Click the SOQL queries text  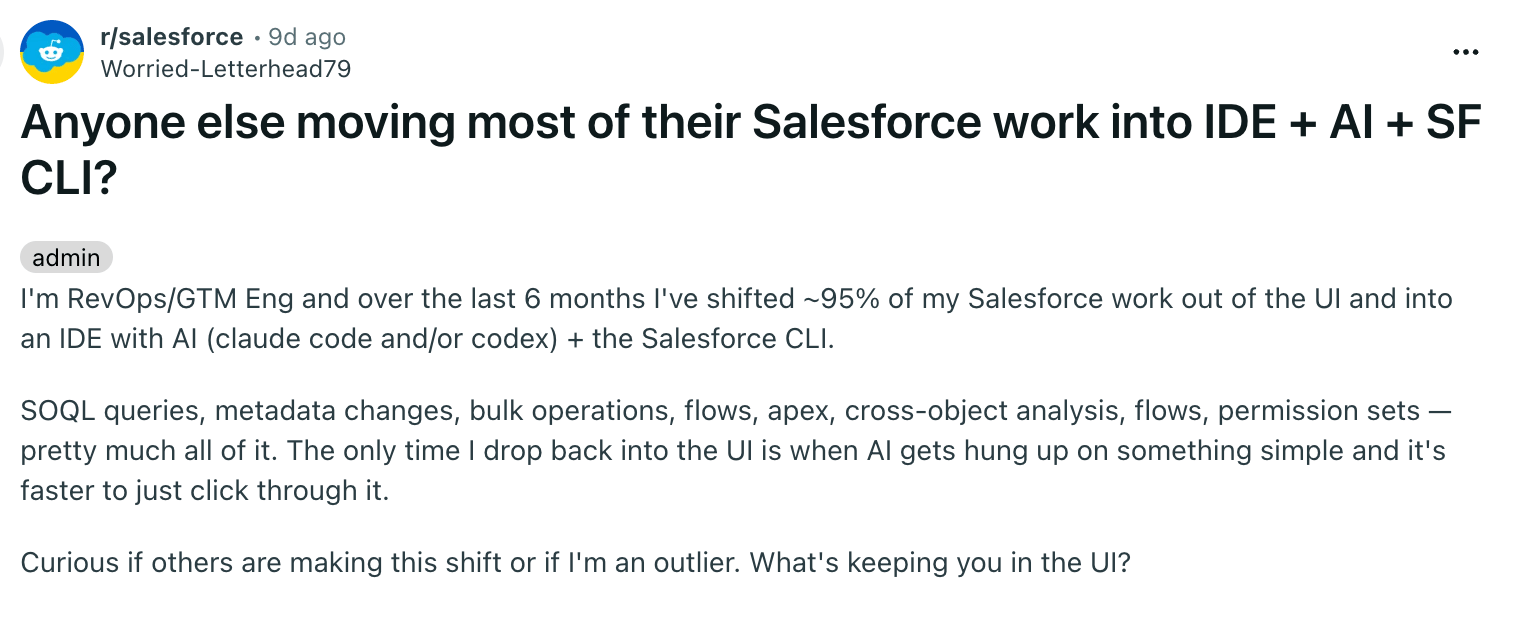pos(108,410)
